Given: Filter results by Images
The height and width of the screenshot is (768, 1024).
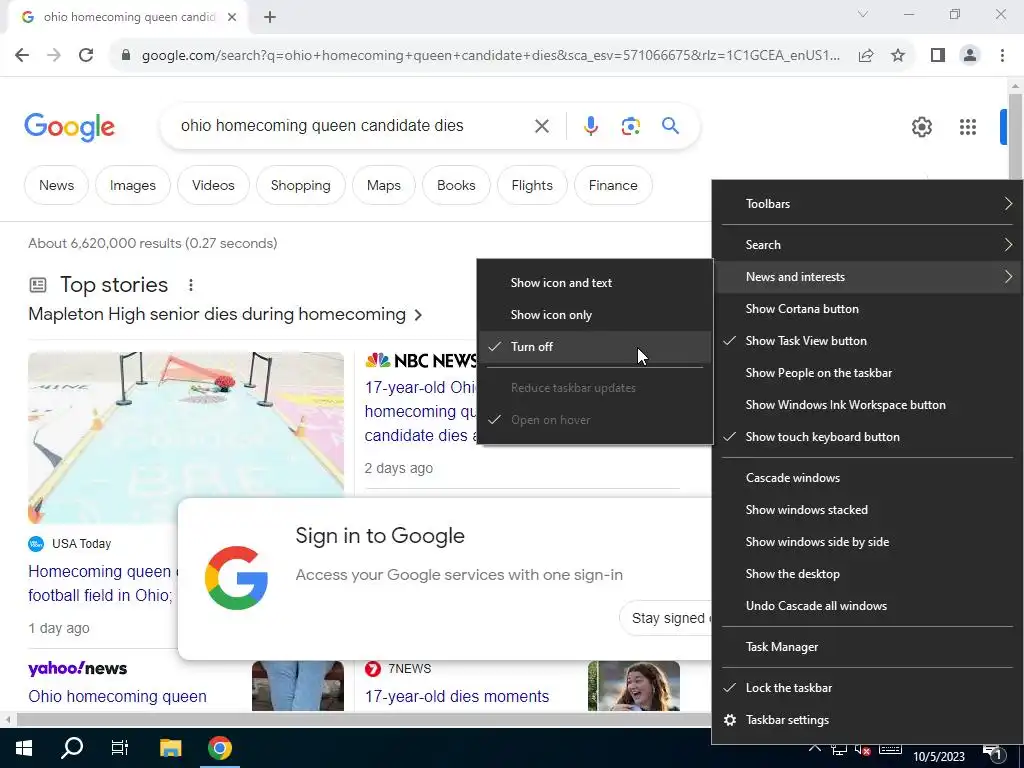Looking at the screenshot, I should click(133, 185).
